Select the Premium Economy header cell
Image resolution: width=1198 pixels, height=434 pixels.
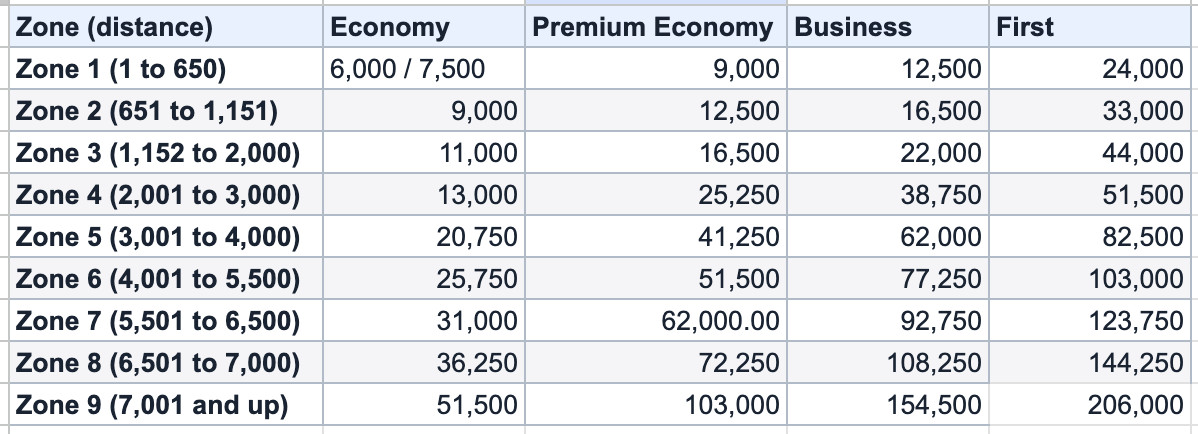click(656, 26)
